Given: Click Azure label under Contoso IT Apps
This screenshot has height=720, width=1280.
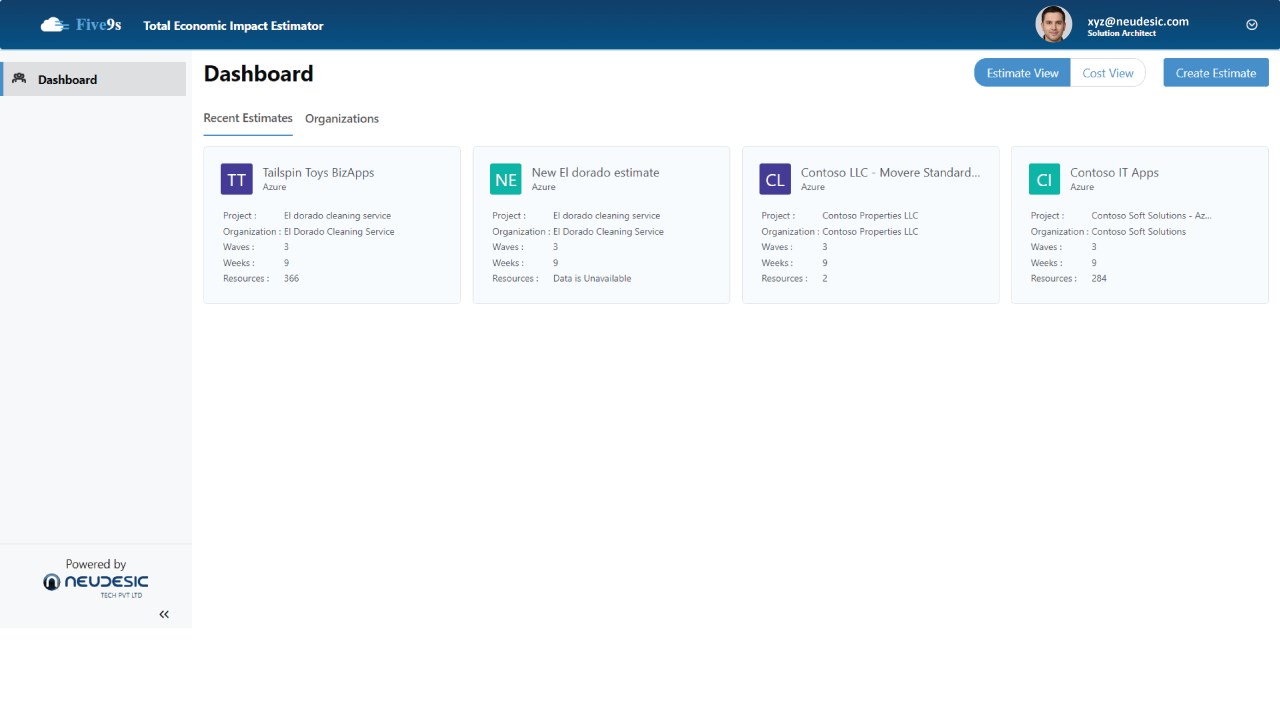Looking at the screenshot, I should pyautogui.click(x=1082, y=187).
